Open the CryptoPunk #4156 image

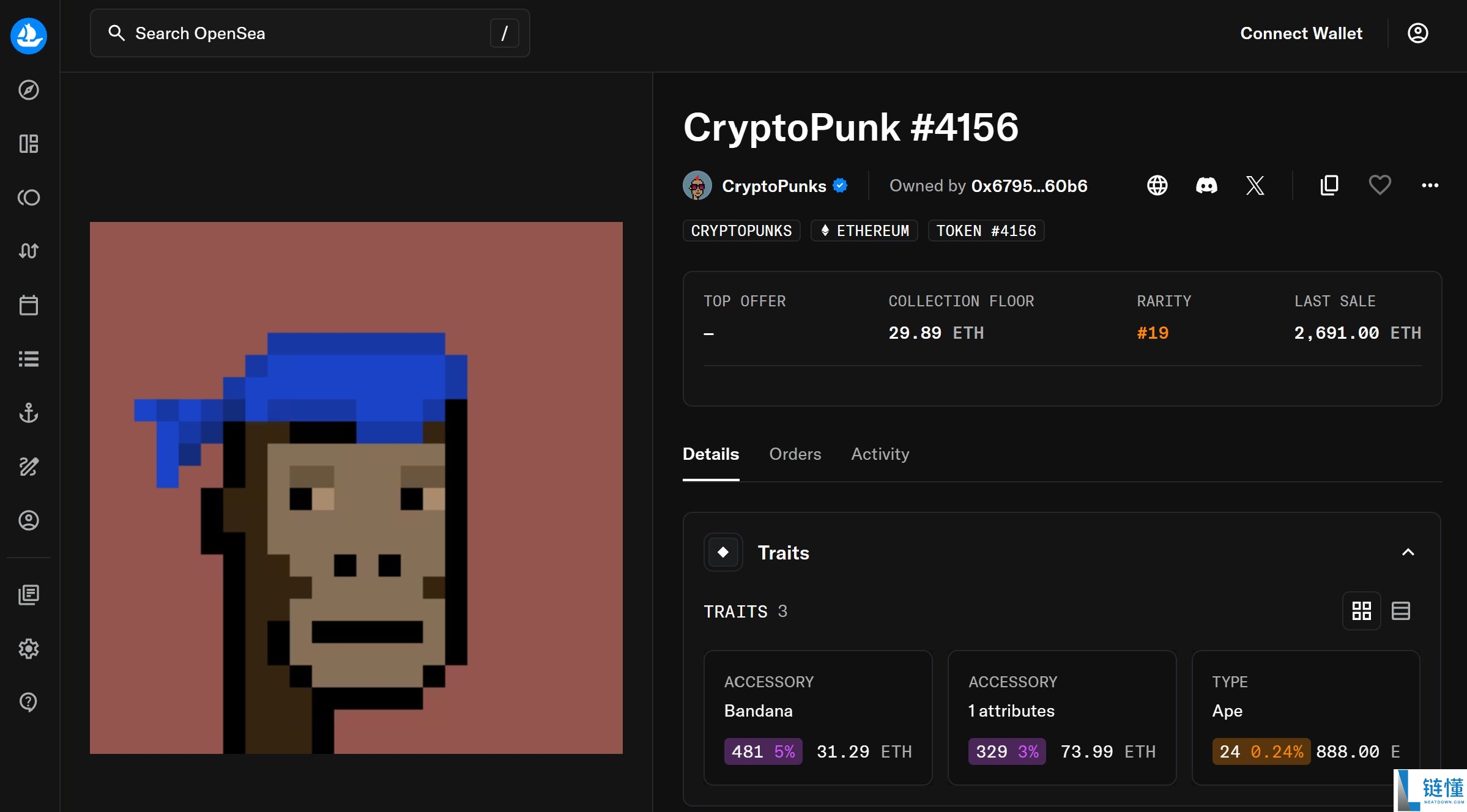pos(356,488)
